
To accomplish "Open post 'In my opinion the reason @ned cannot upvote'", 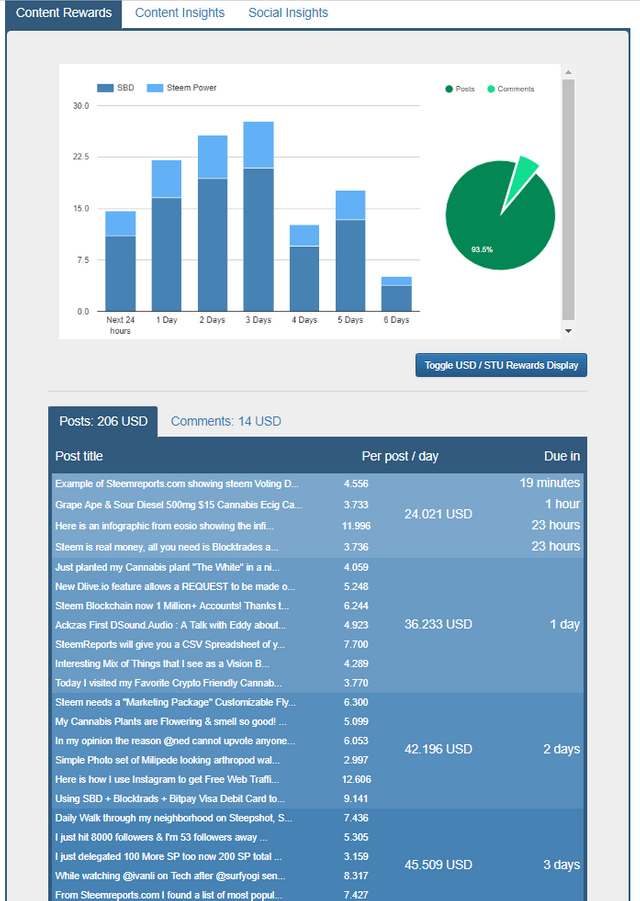I will coord(175,741).
